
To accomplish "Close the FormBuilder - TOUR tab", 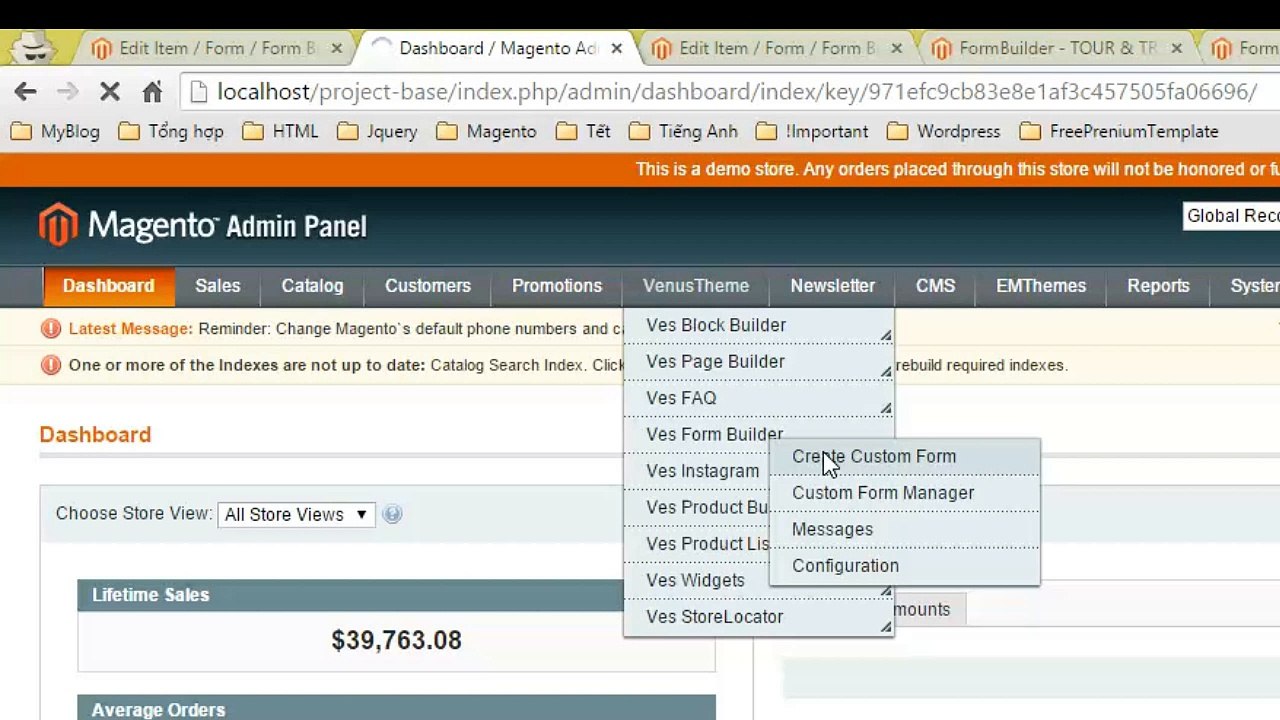I will pos(1177,48).
